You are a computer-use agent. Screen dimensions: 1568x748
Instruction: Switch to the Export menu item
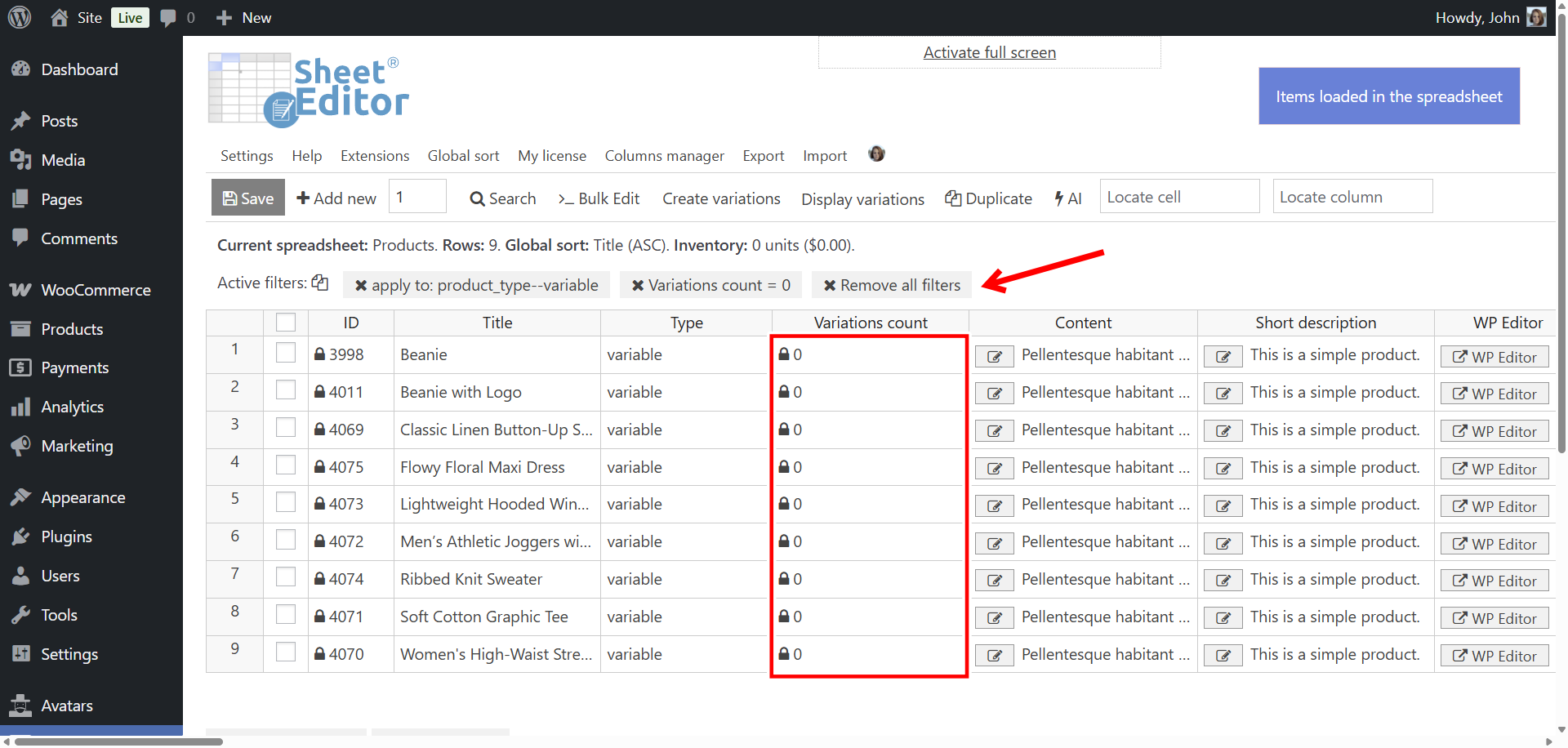pos(762,155)
